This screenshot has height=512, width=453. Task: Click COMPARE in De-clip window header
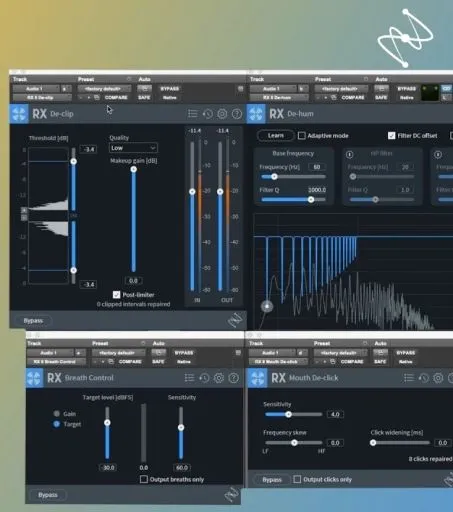[x=116, y=98]
